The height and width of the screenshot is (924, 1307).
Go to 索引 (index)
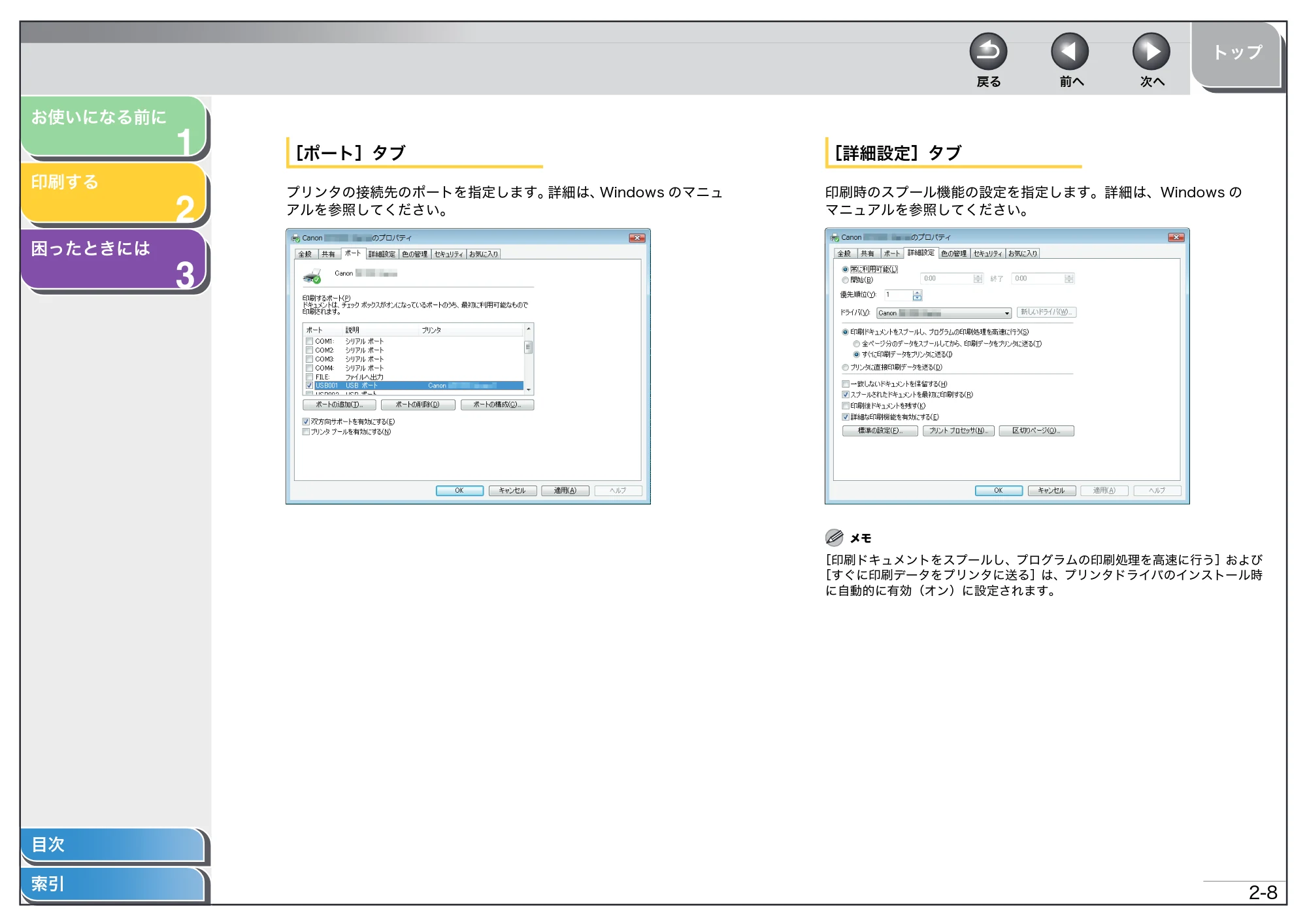[x=112, y=884]
